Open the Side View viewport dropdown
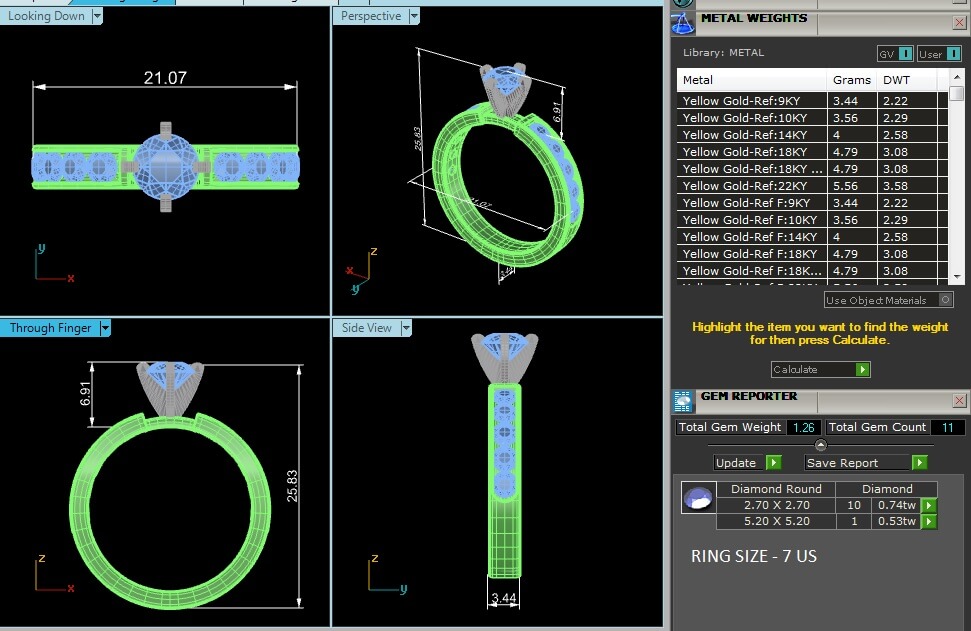The image size is (971, 631). coord(406,328)
